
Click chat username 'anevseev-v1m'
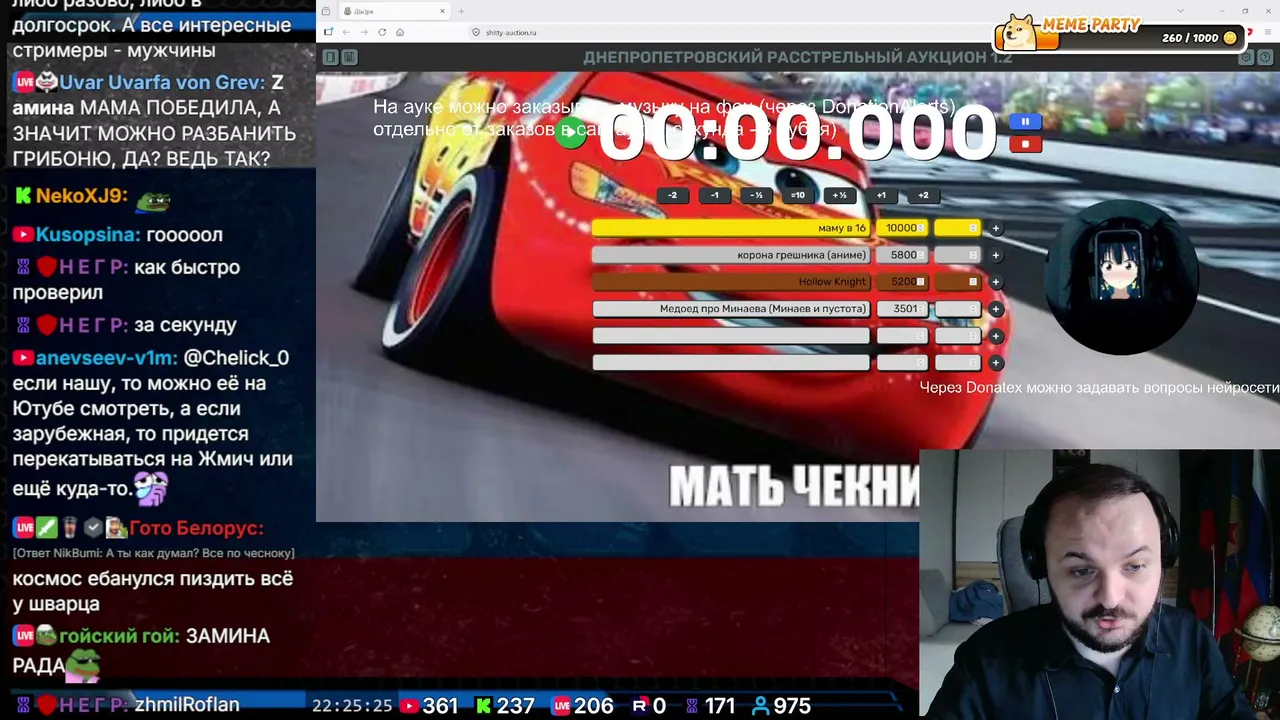coord(107,358)
